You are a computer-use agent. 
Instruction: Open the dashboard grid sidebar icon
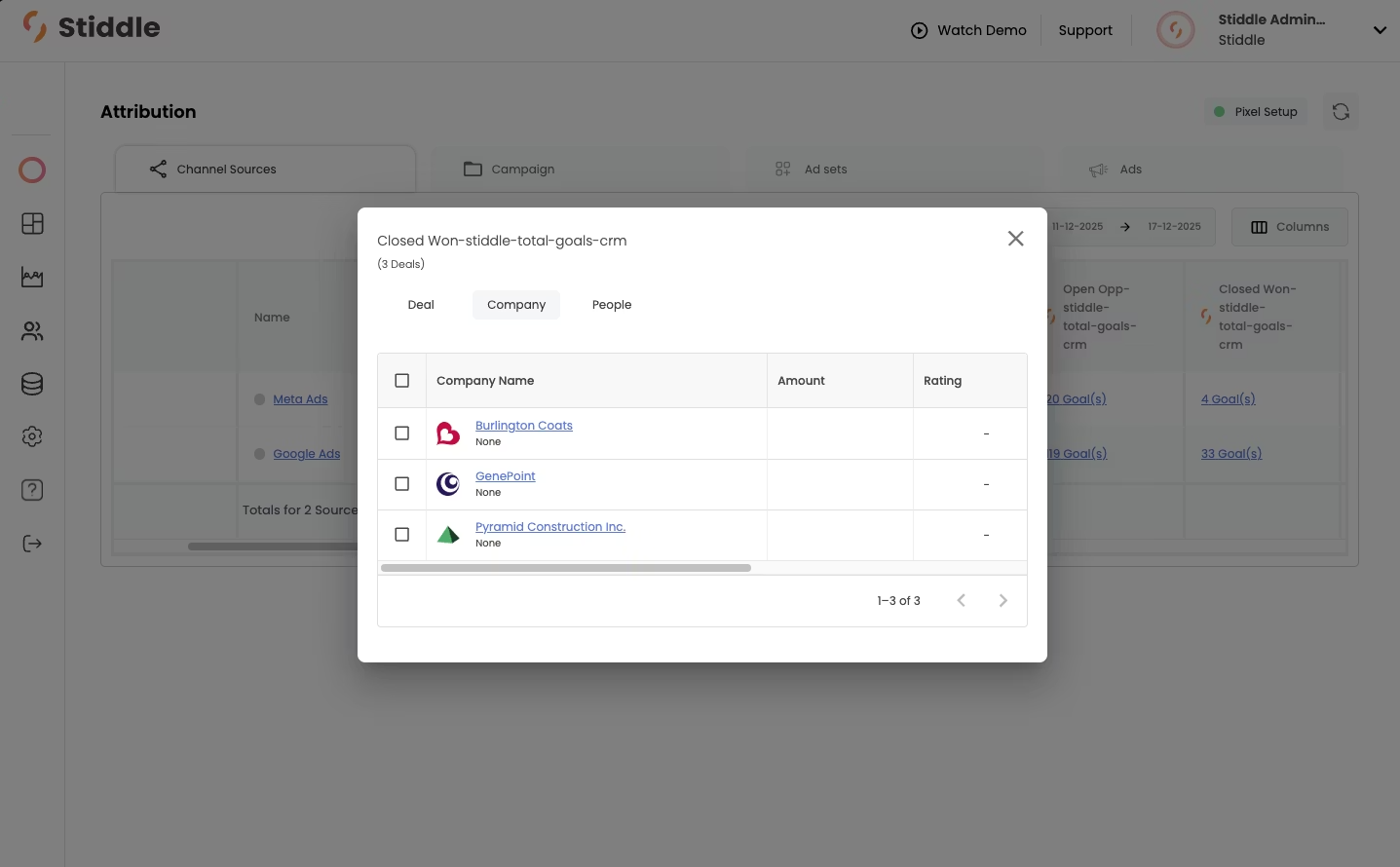click(x=32, y=224)
